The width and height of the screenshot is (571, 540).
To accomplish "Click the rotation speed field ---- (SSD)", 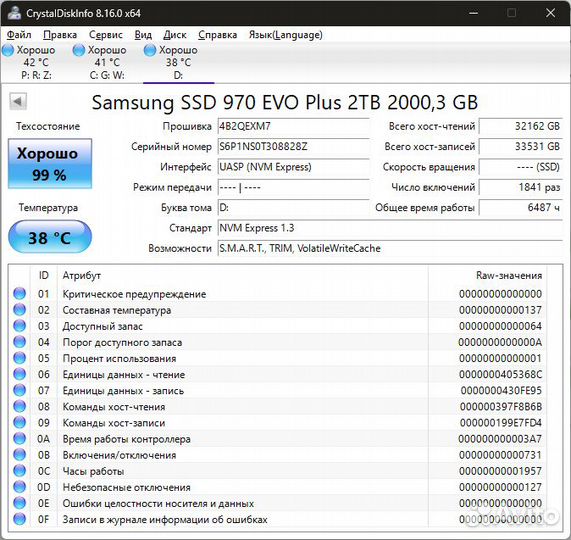I will coord(521,167).
